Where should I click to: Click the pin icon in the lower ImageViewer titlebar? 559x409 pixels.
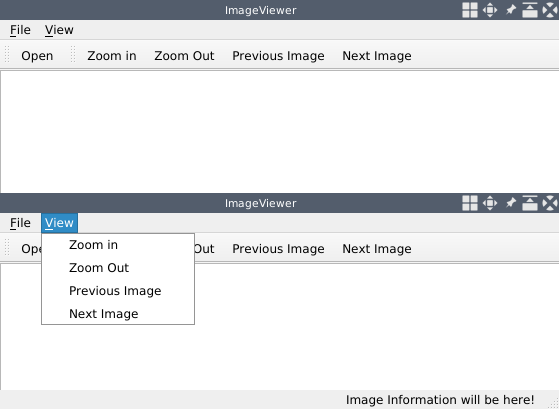[x=511, y=203]
